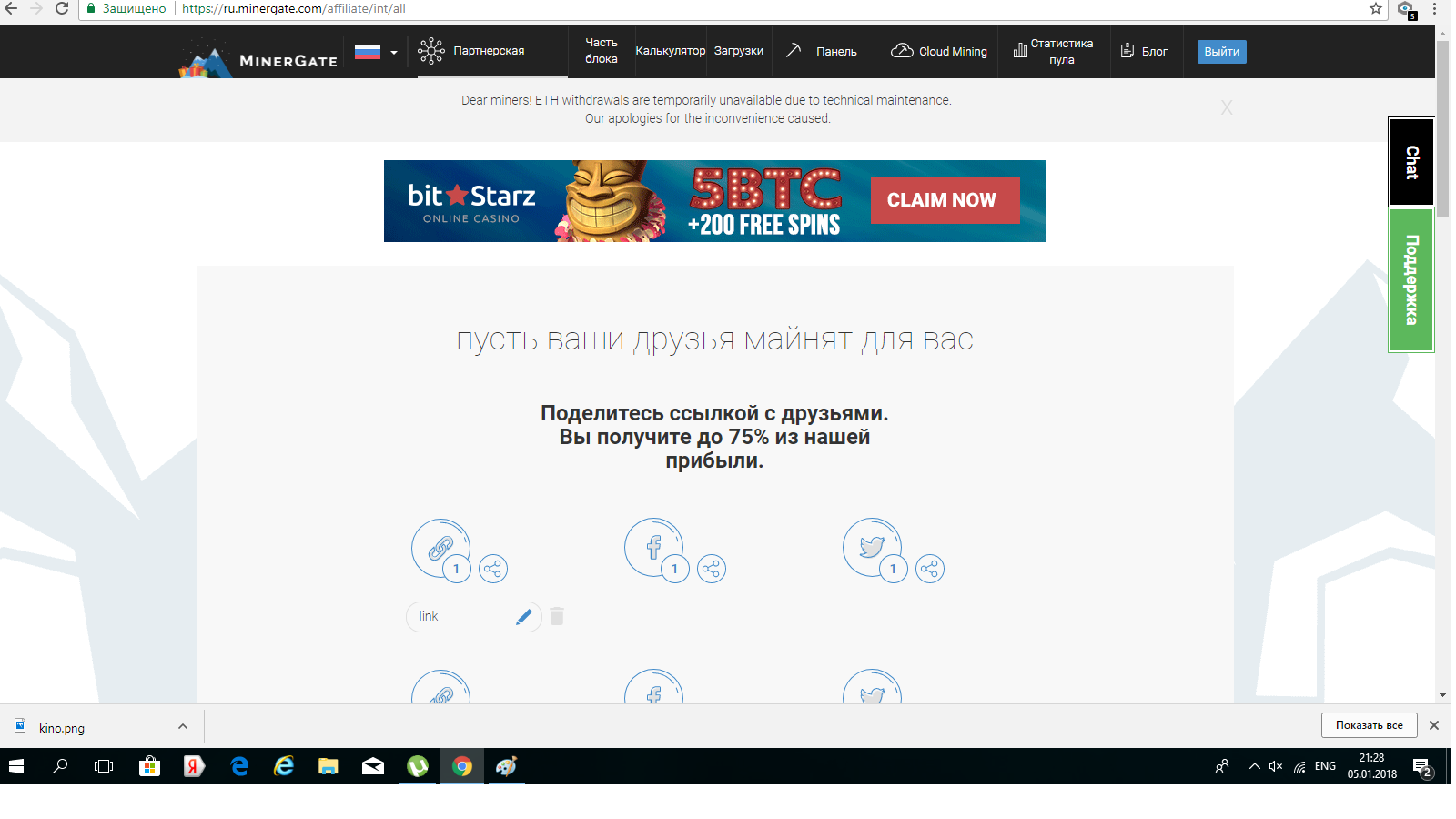Close the downloads bar
Viewport: 1456px width, 819px height.
tap(1434, 725)
